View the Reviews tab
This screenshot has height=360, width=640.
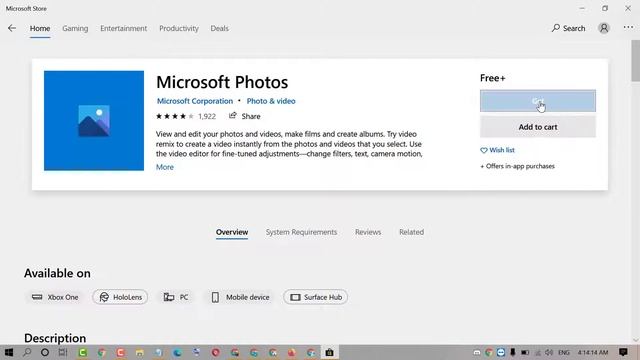click(368, 232)
